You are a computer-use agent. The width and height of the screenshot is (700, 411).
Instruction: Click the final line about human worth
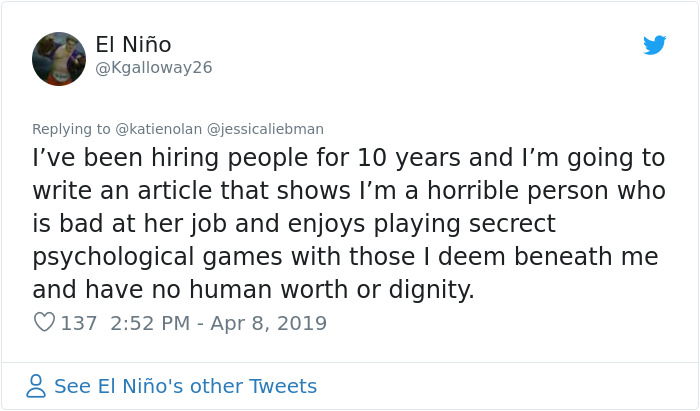[253, 289]
